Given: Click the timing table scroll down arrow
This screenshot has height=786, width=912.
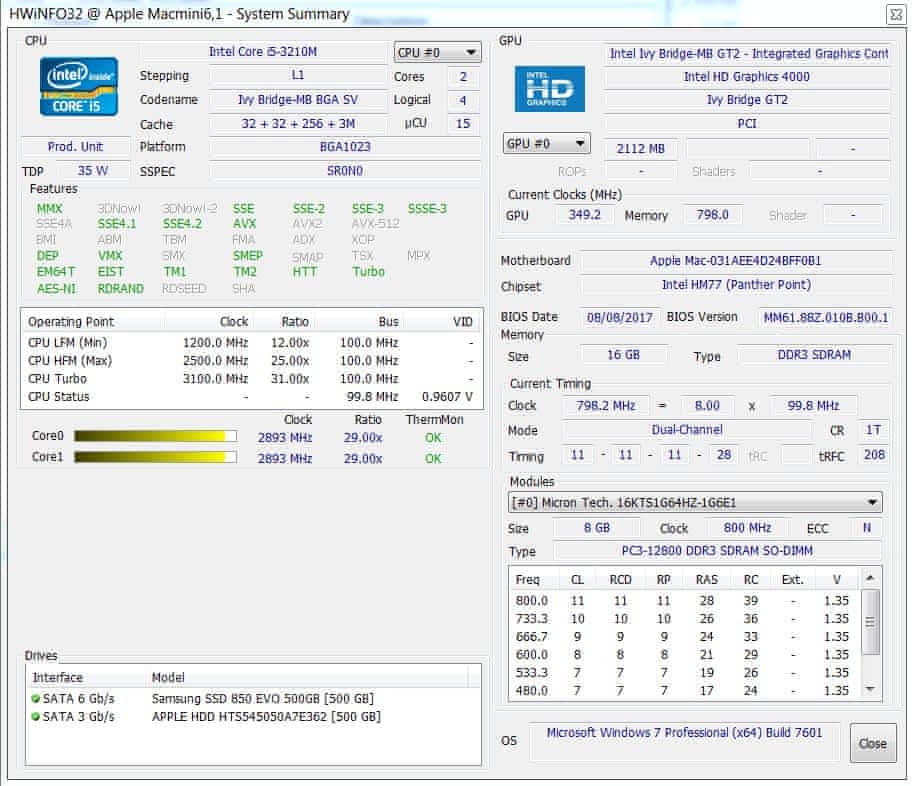Looking at the screenshot, I should (871, 689).
